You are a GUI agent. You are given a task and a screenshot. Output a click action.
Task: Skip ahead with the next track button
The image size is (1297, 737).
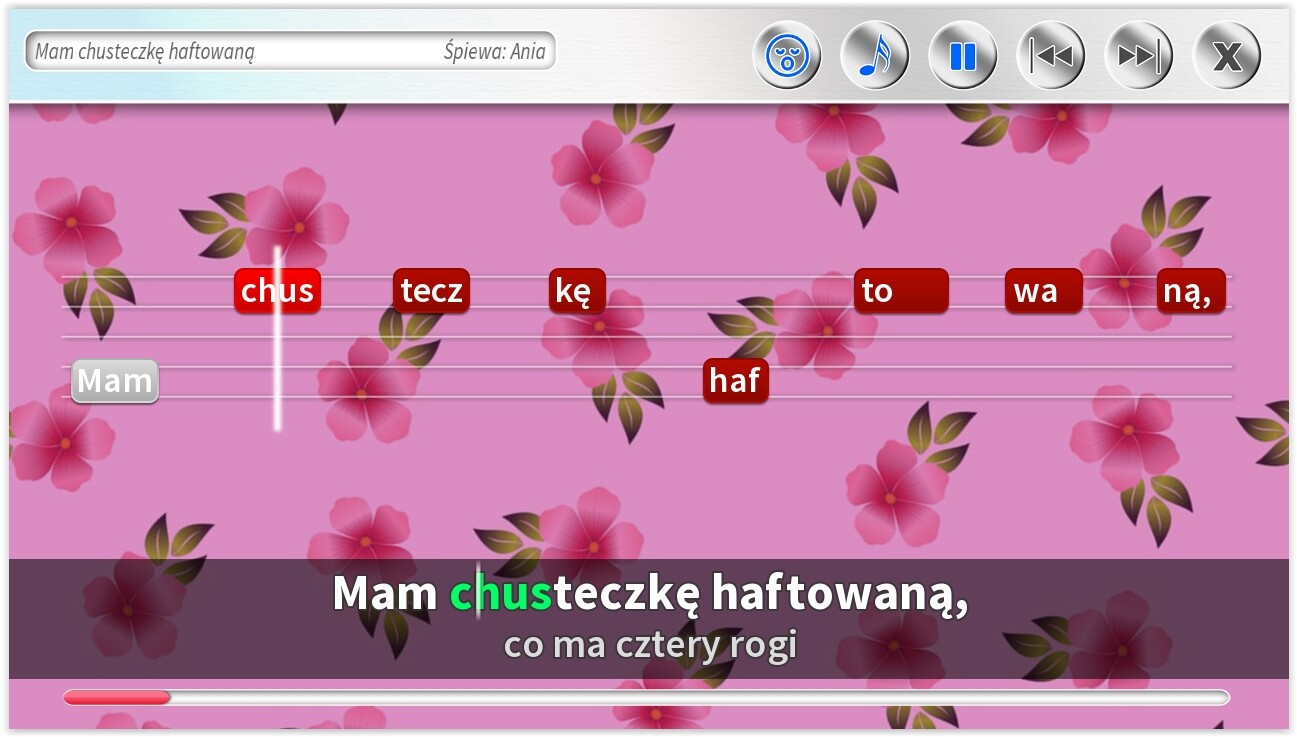click(1138, 55)
